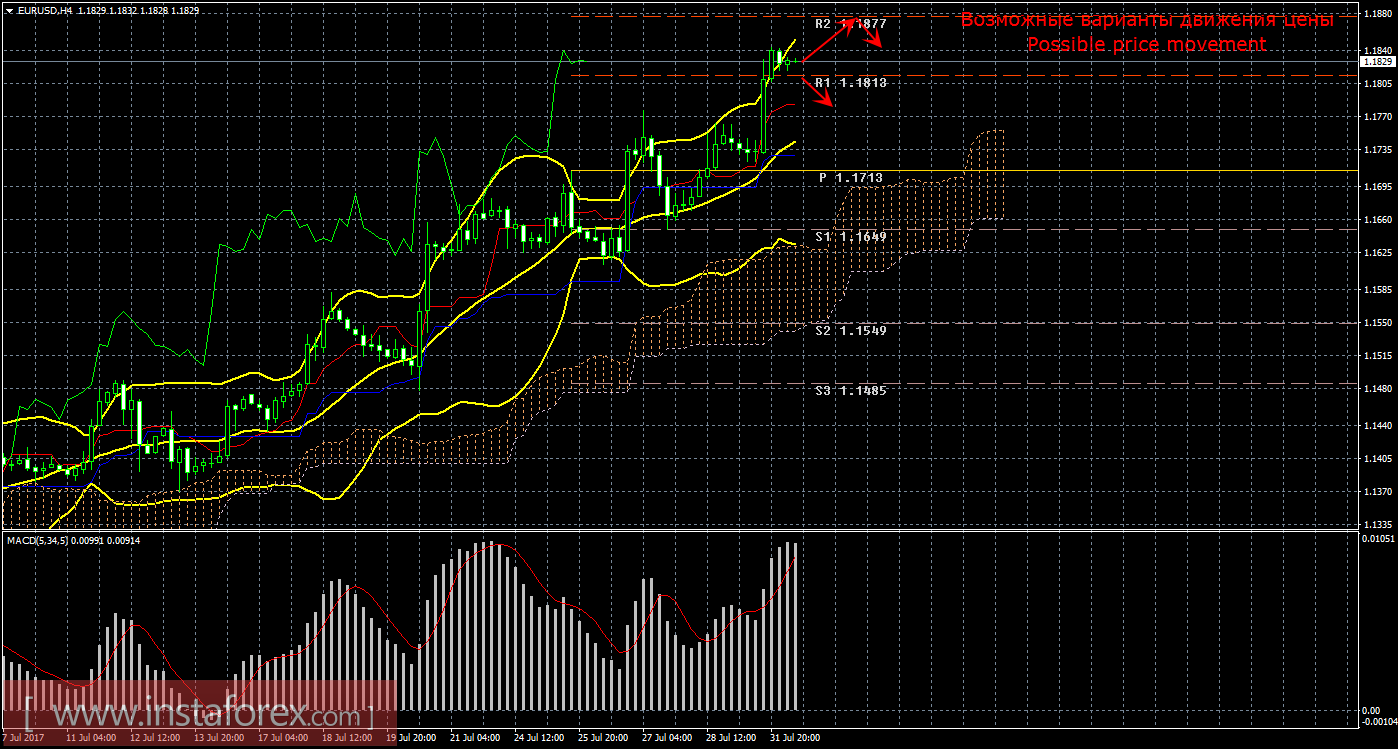1398x749 pixels.
Task: Select the 'Possible price movement' text label
Action: pyautogui.click(x=1146, y=44)
